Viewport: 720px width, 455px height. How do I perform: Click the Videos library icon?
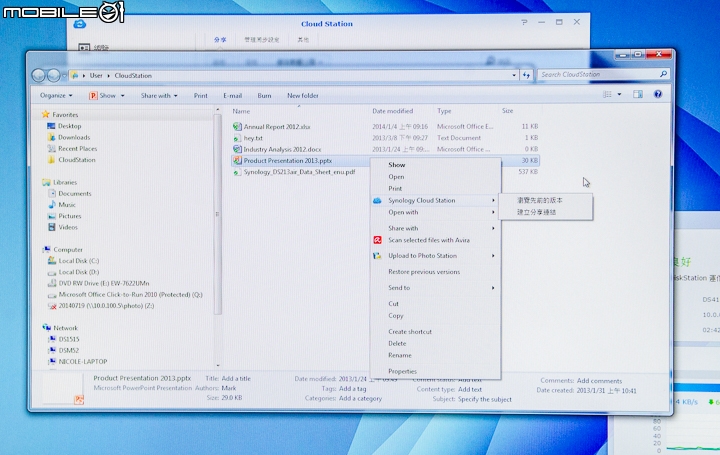(x=52, y=227)
